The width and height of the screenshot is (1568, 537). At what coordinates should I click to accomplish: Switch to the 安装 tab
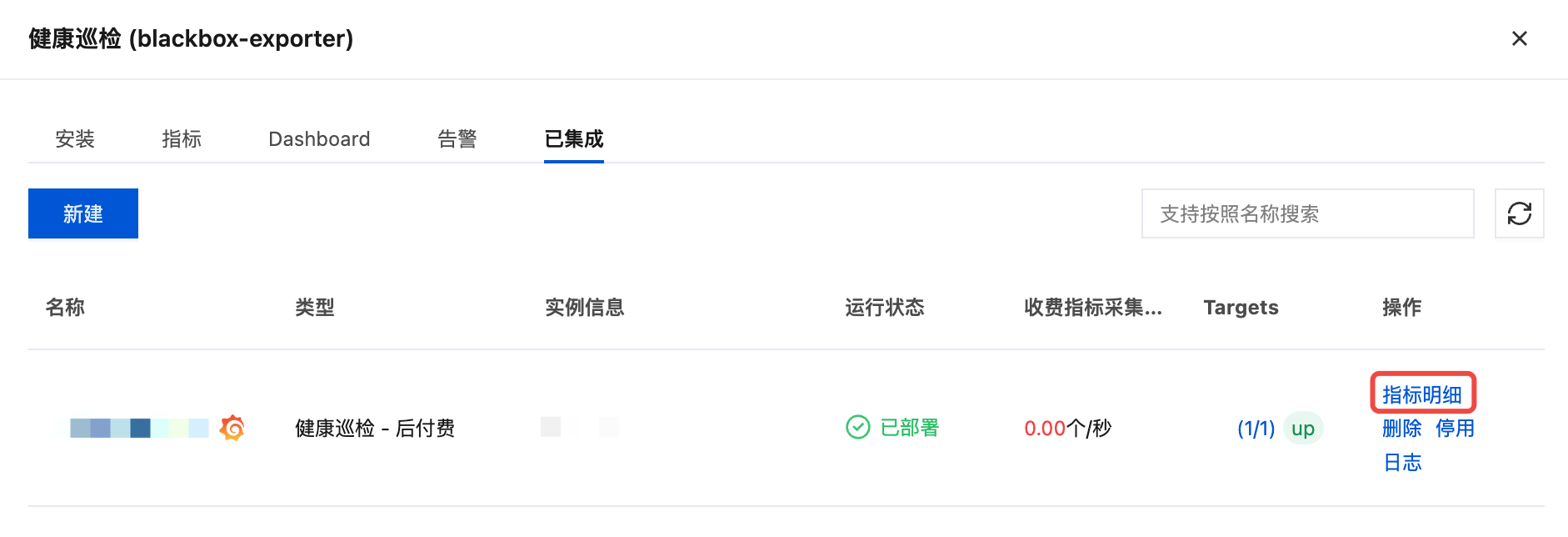[x=75, y=138]
